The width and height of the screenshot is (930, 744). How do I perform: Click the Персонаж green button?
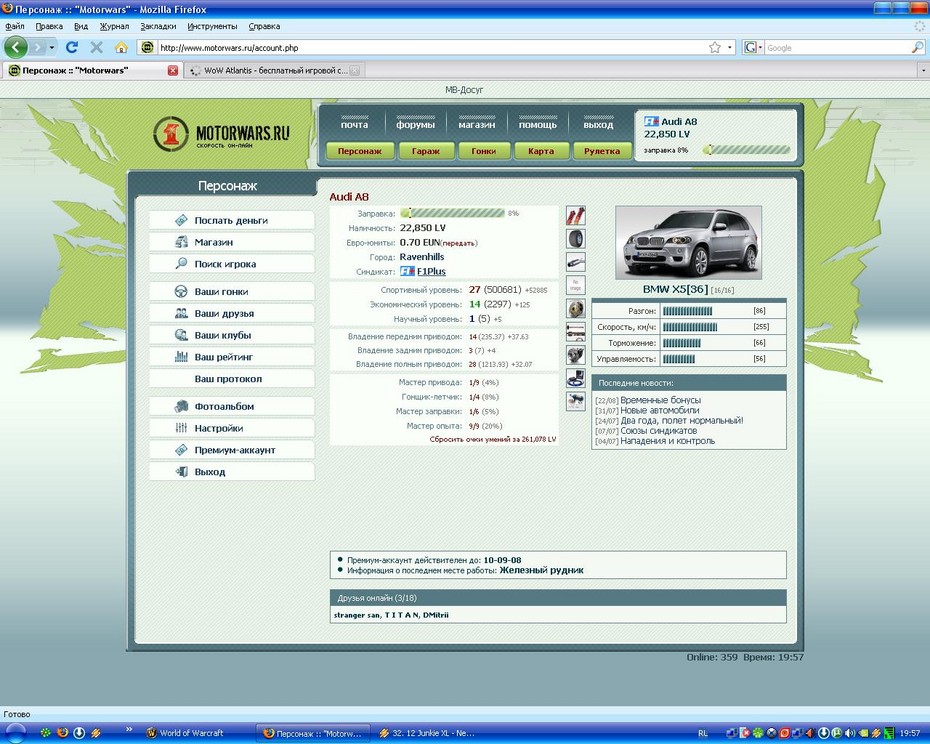359,151
